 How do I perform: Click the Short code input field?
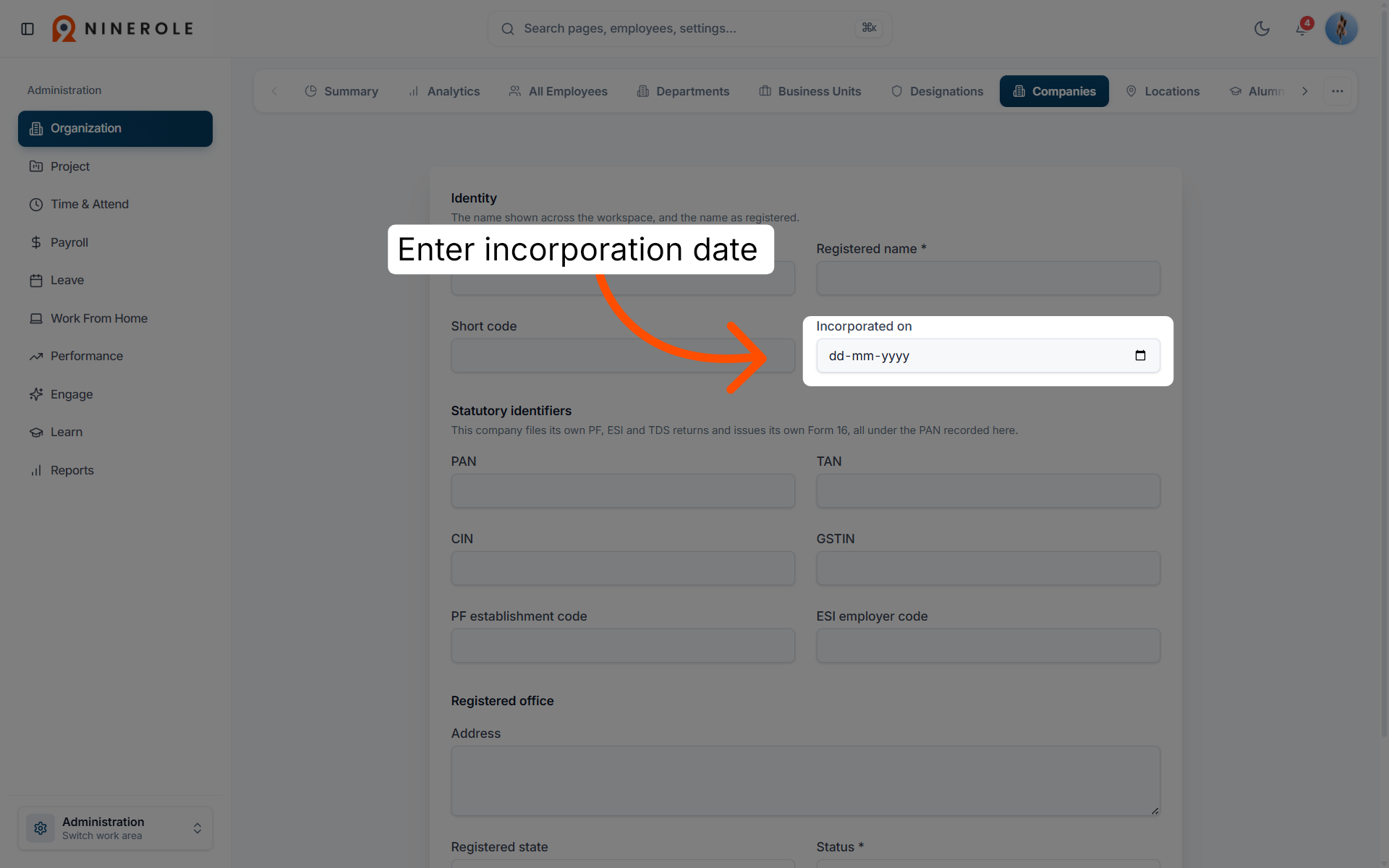[x=623, y=356]
